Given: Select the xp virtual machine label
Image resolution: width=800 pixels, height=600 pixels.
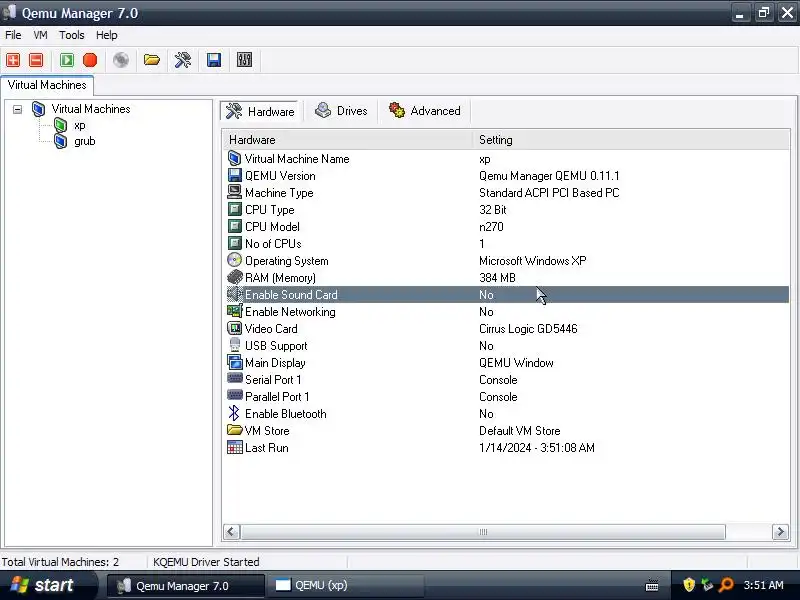Looking at the screenshot, I should tap(80, 125).
